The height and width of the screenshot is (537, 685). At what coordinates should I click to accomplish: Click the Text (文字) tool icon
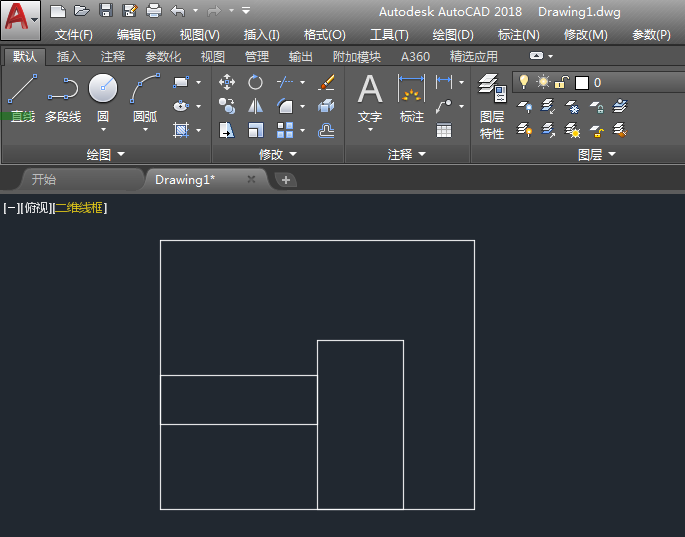[x=370, y=90]
